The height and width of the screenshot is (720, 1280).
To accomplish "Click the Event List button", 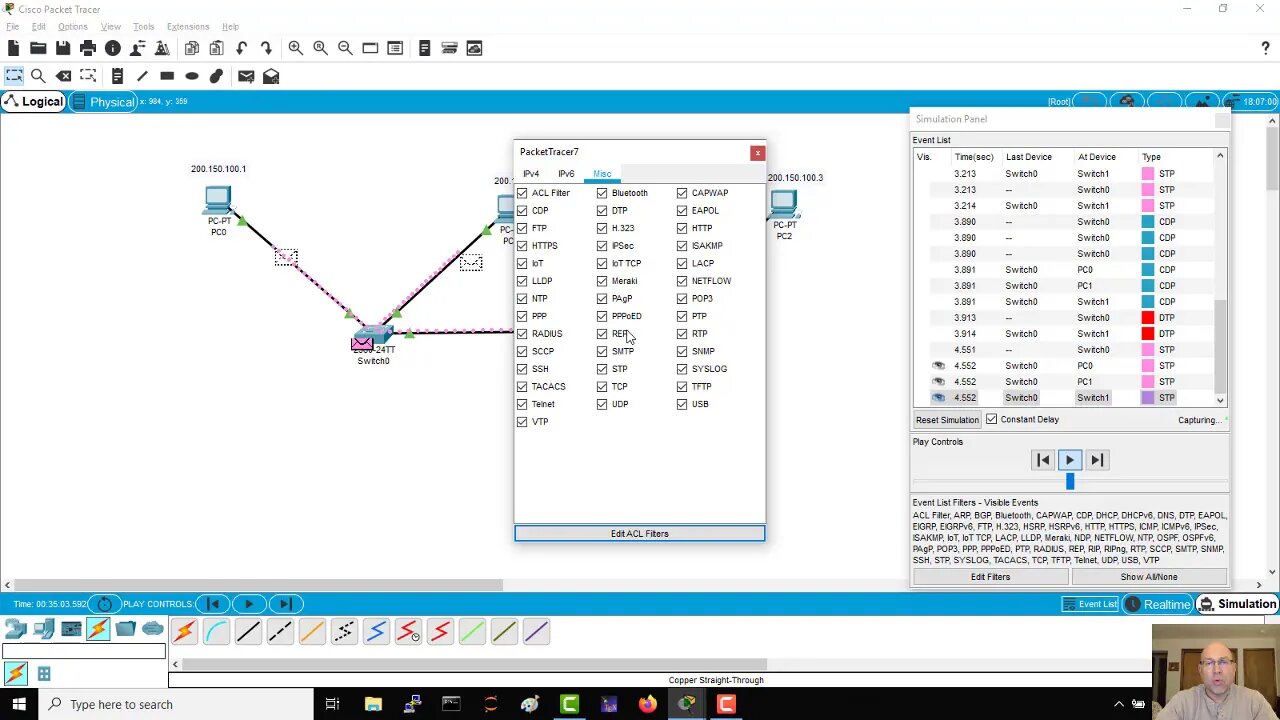I will pos(1089,604).
